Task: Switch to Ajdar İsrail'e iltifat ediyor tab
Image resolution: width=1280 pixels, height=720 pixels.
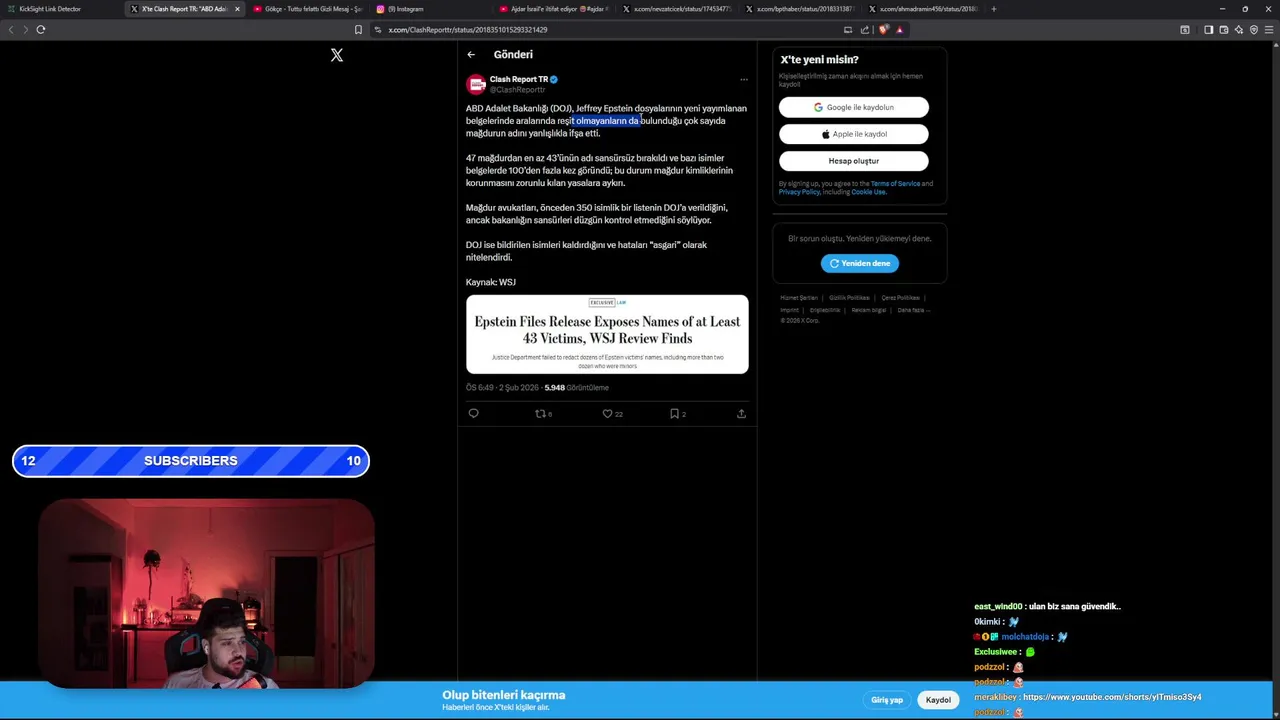Action: point(553,9)
